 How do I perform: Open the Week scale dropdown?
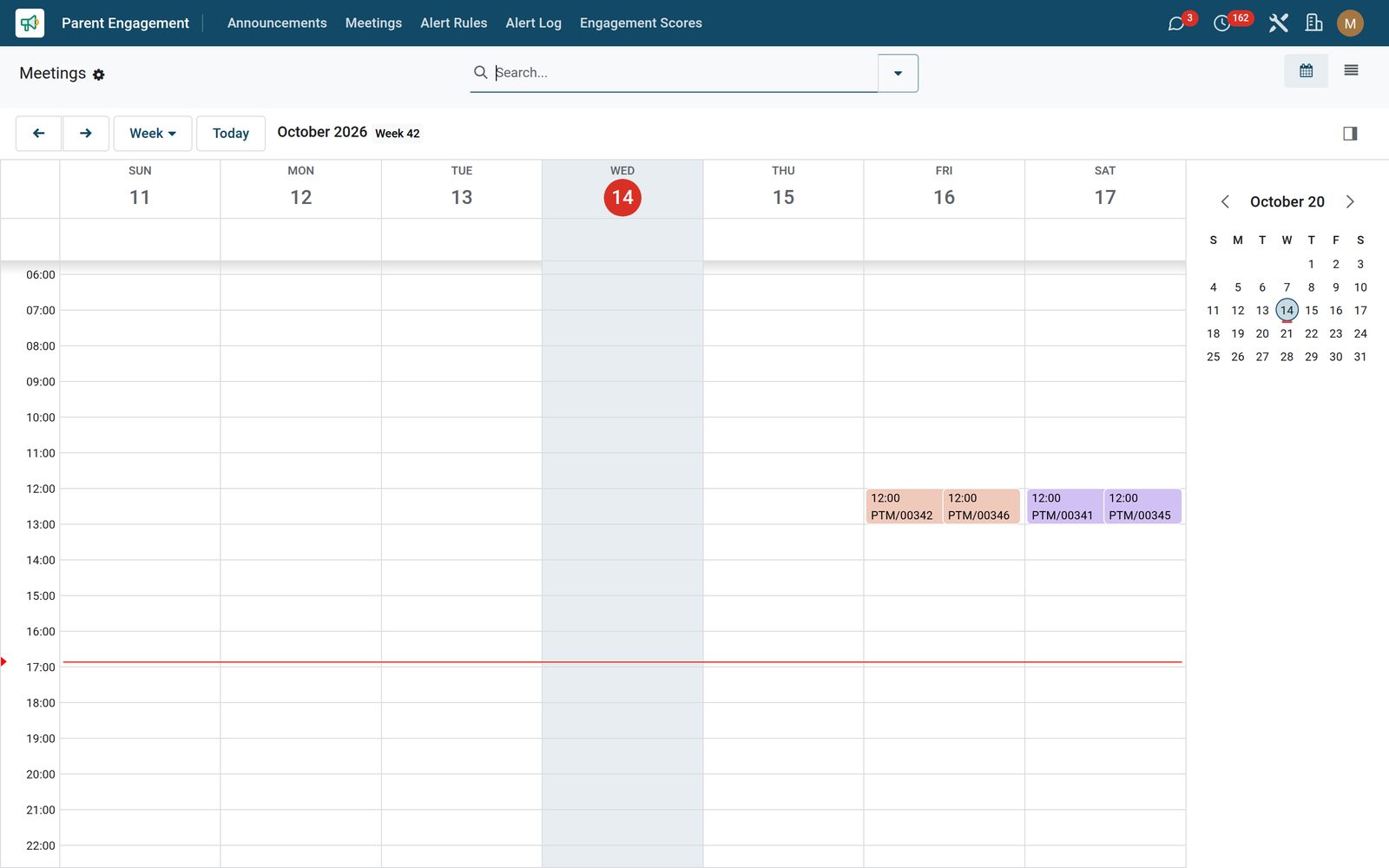[153, 134]
